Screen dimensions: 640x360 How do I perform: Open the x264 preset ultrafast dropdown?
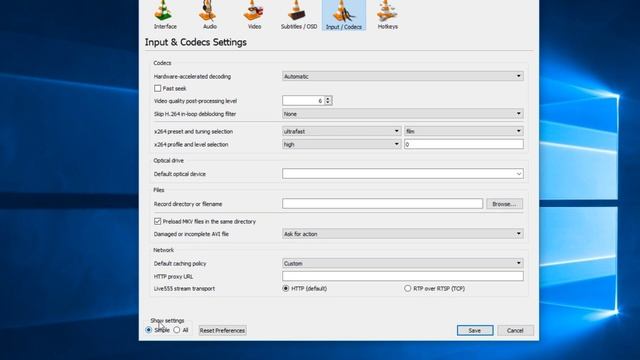tap(341, 131)
